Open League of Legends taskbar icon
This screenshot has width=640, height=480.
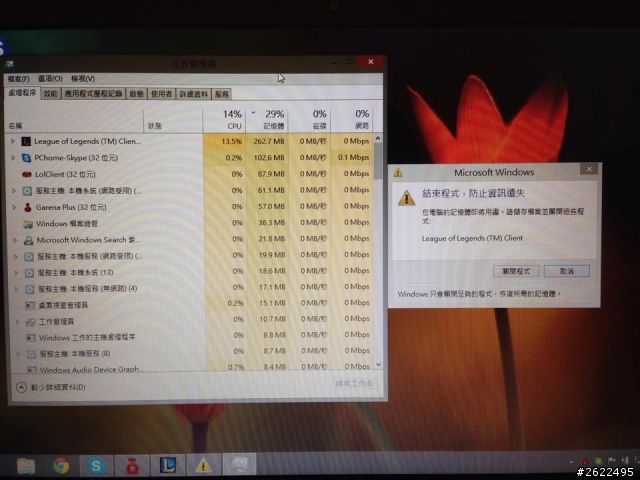click(x=167, y=465)
